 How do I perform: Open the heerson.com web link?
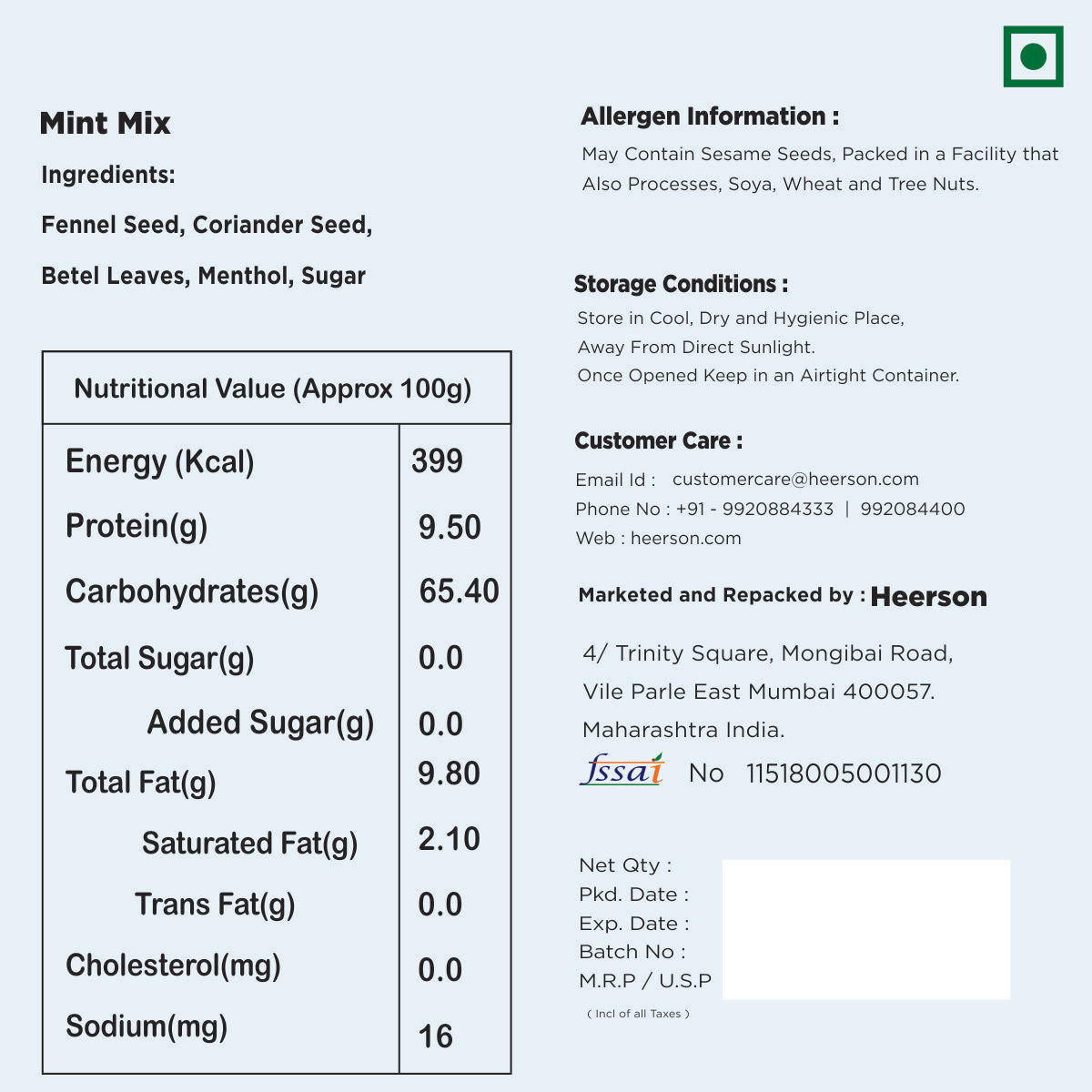[x=685, y=539]
